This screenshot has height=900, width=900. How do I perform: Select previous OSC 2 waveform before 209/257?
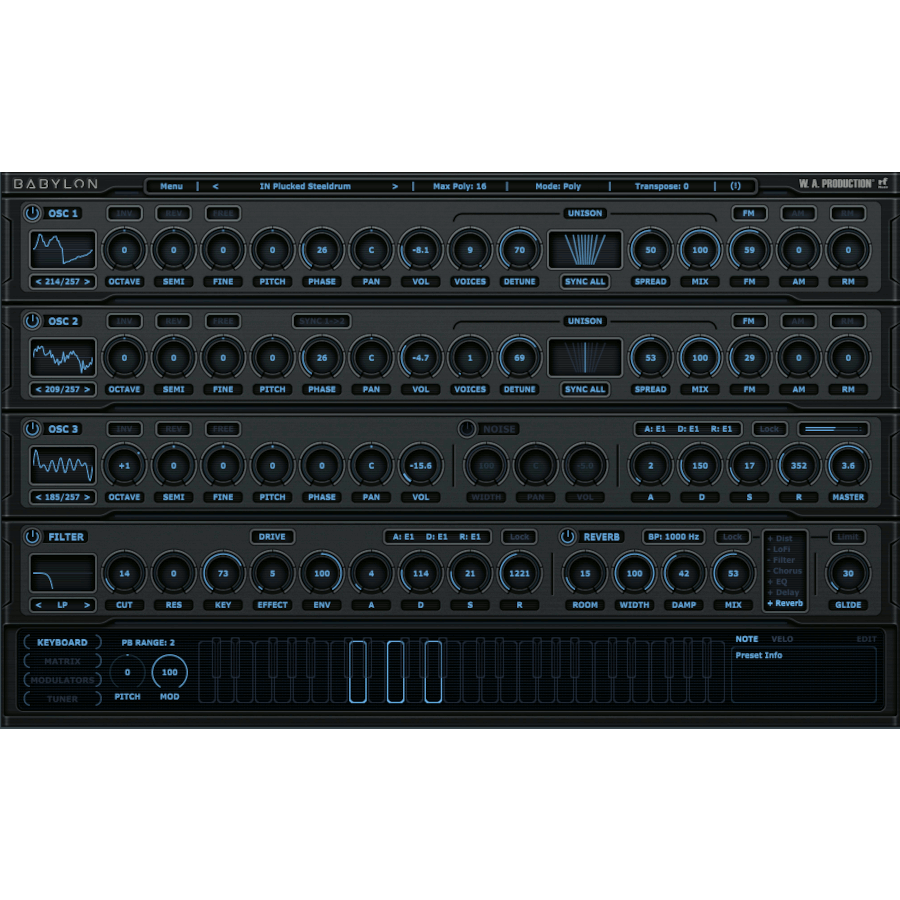pos(38,390)
